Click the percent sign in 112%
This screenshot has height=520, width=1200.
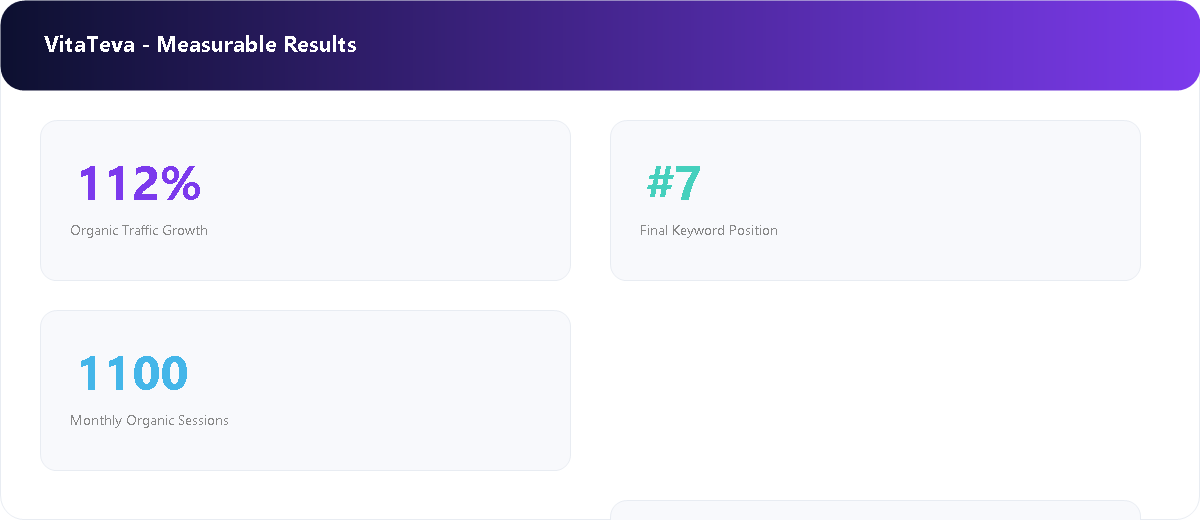[182, 183]
